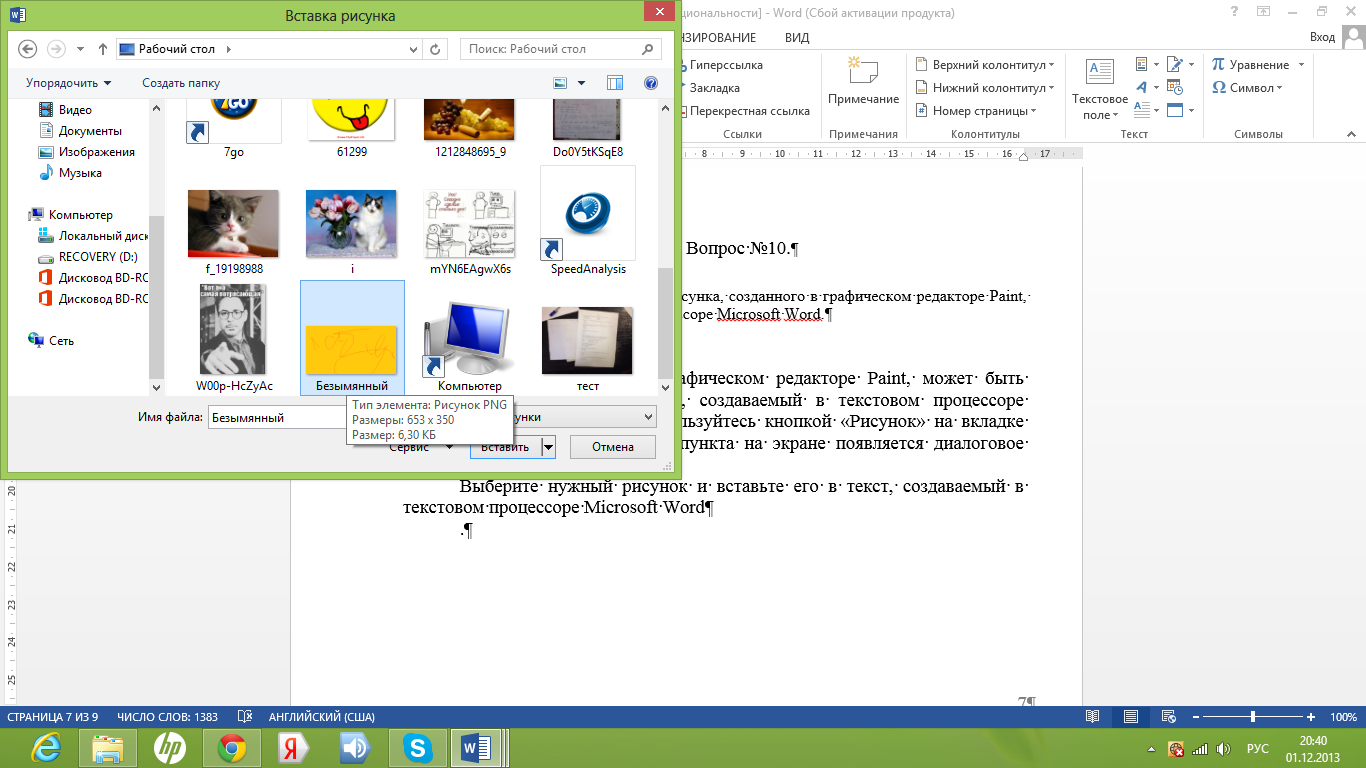Screen dimensions: 1366x768
Task: Open Символ dropdown
Action: point(1246,87)
